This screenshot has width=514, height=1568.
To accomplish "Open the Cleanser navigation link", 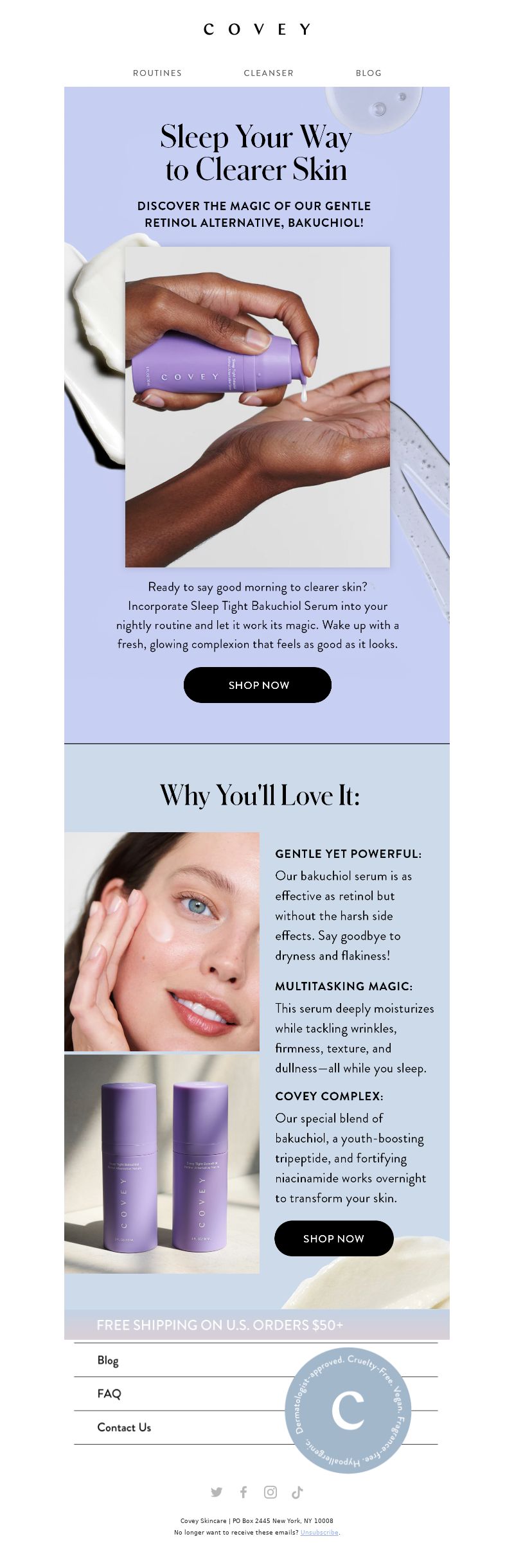I will pyautogui.click(x=269, y=73).
